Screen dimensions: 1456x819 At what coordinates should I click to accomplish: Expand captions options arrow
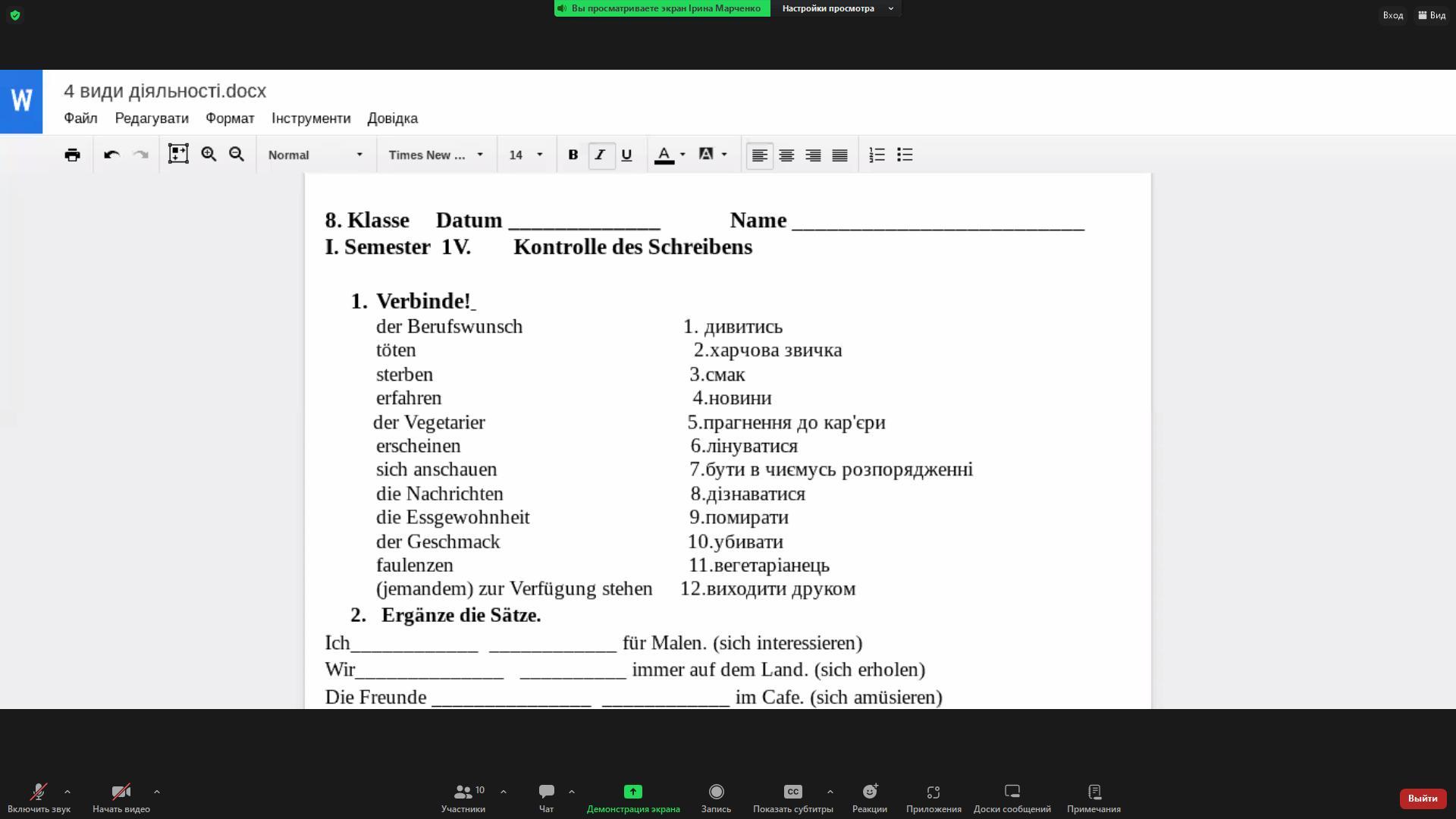(830, 792)
